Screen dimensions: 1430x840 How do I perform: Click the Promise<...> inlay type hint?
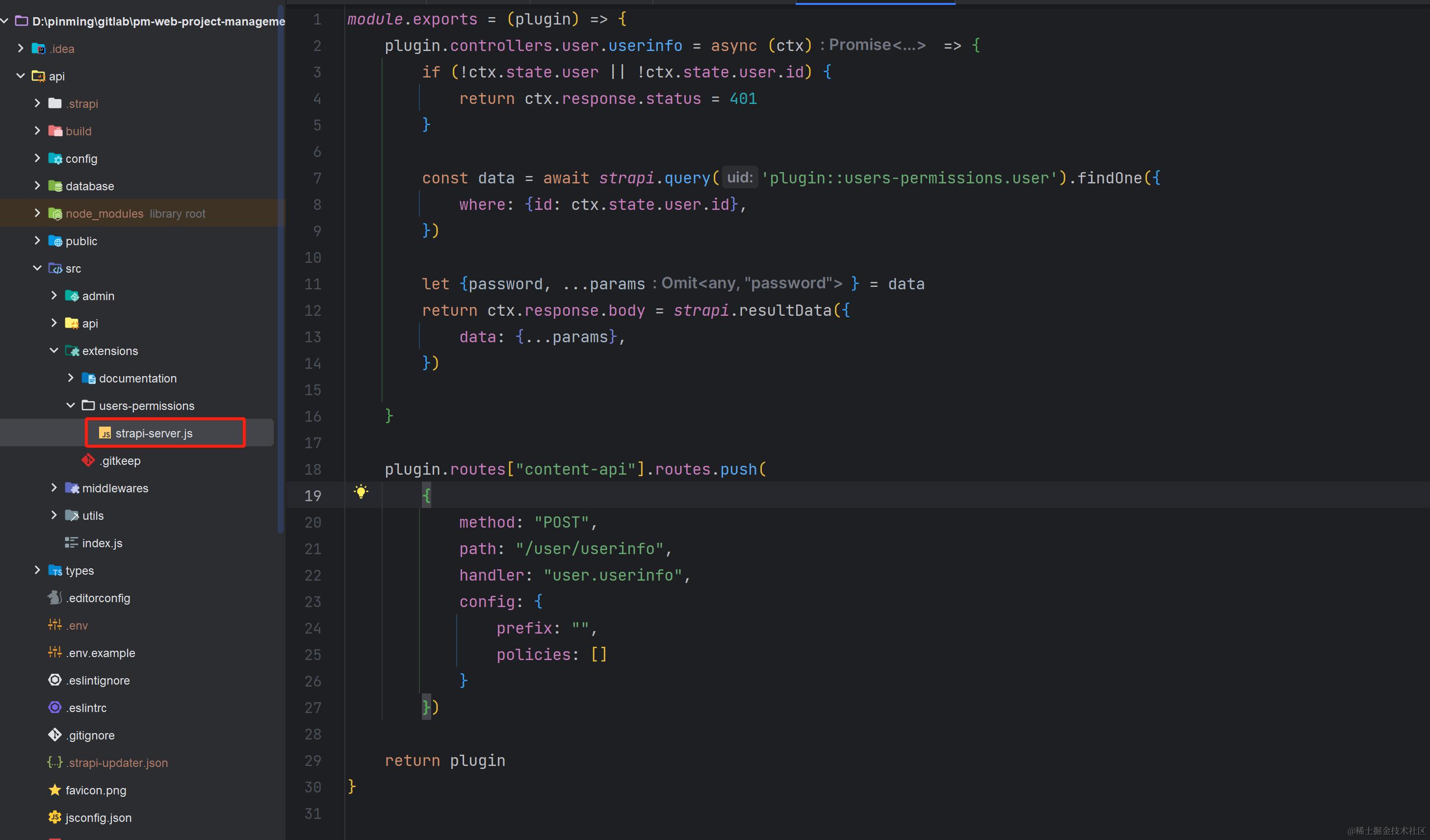(877, 45)
